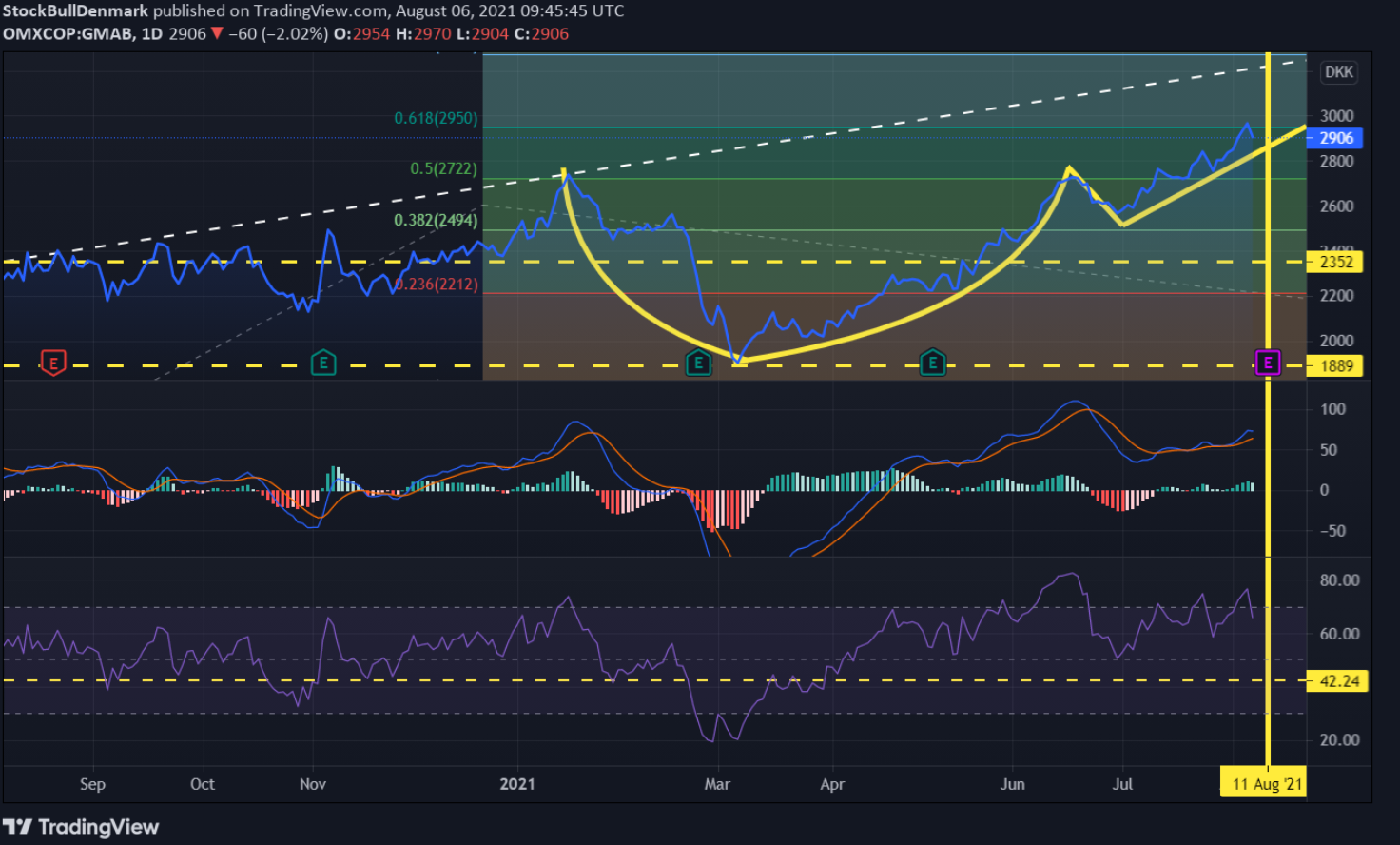Click the 0.382(2494) Fibonacci level label
Image resolution: width=1400 pixels, height=845 pixels.
(436, 220)
